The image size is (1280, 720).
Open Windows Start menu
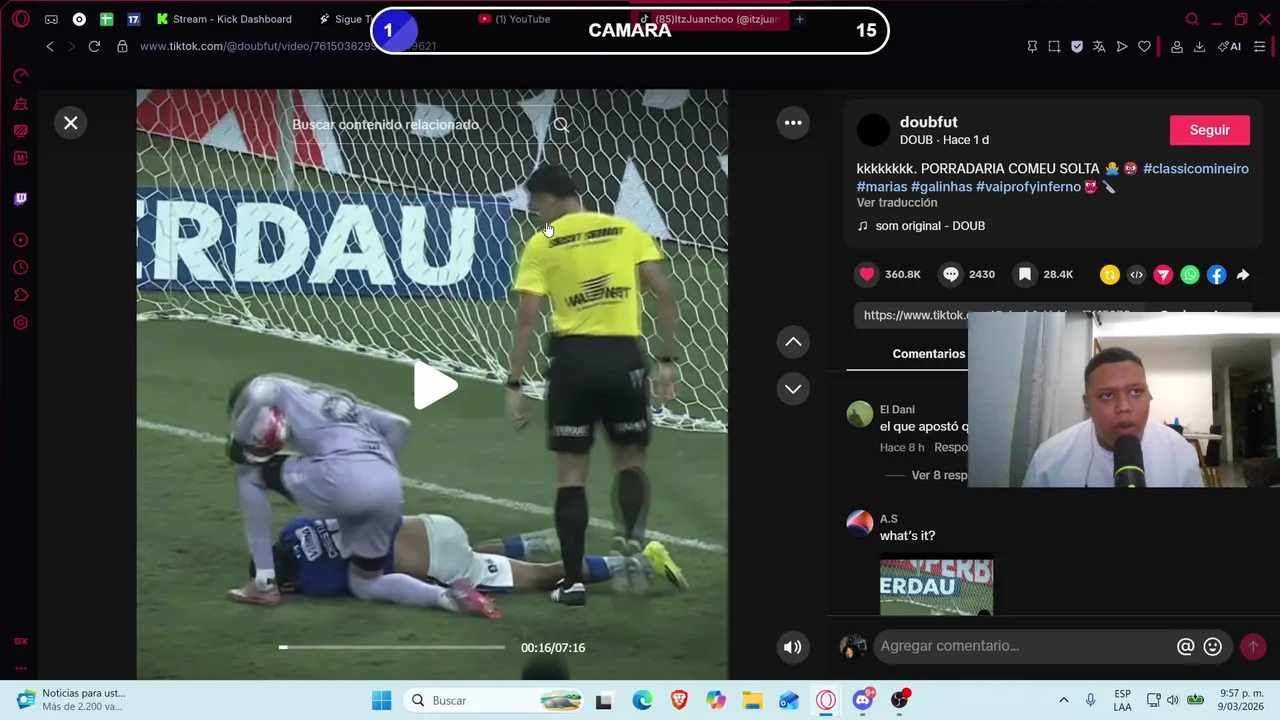[x=382, y=700]
